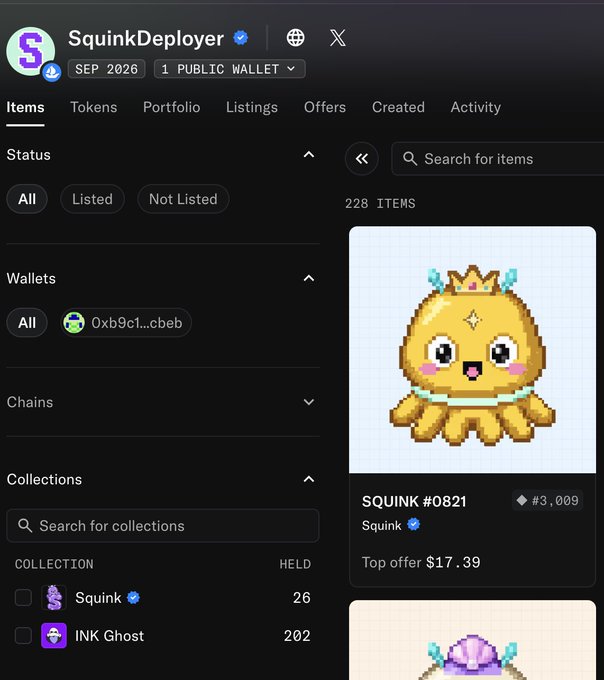Click the INK Ghost collection name
Screen dimensions: 604x680
pos(110,636)
